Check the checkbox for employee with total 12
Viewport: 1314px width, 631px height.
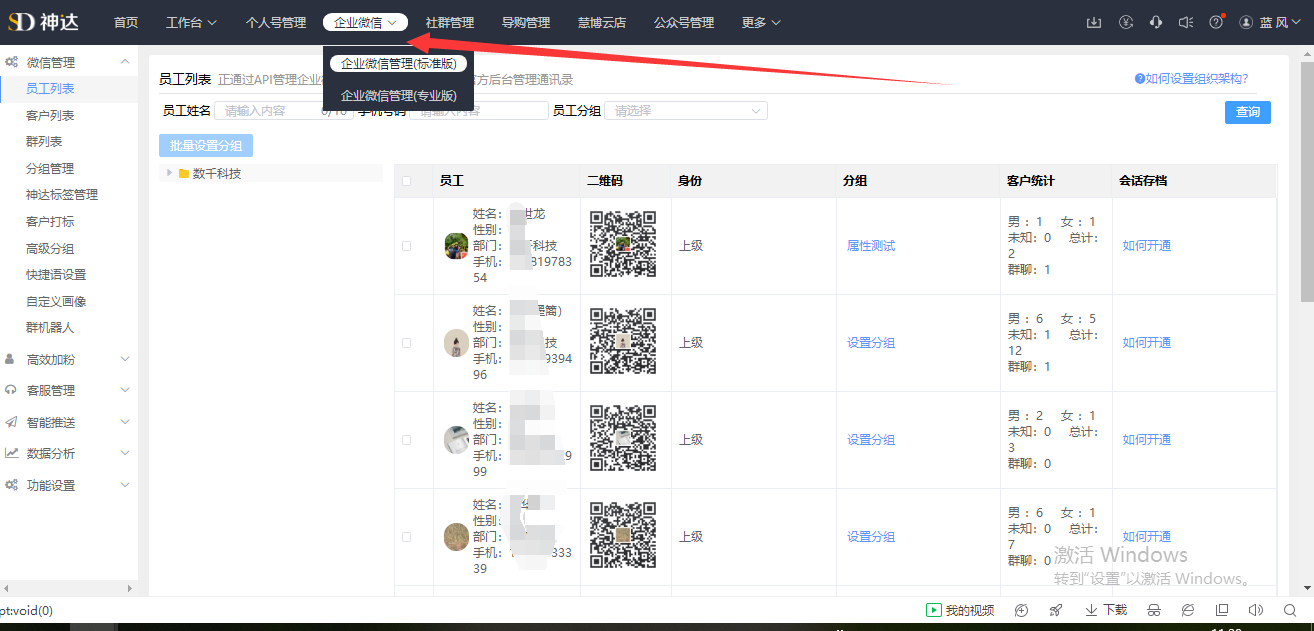coord(406,343)
